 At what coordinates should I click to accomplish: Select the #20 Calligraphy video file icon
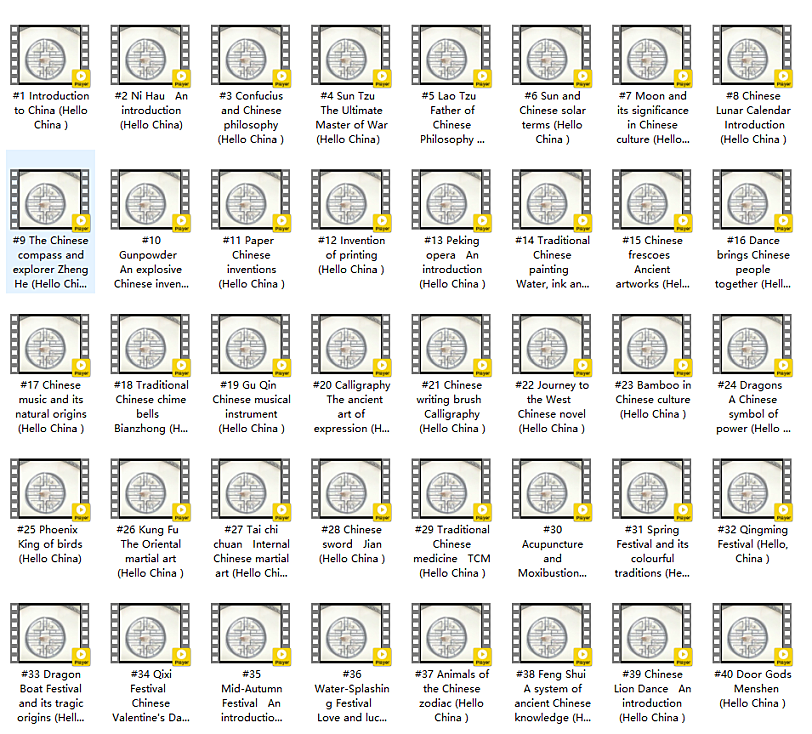coord(350,345)
